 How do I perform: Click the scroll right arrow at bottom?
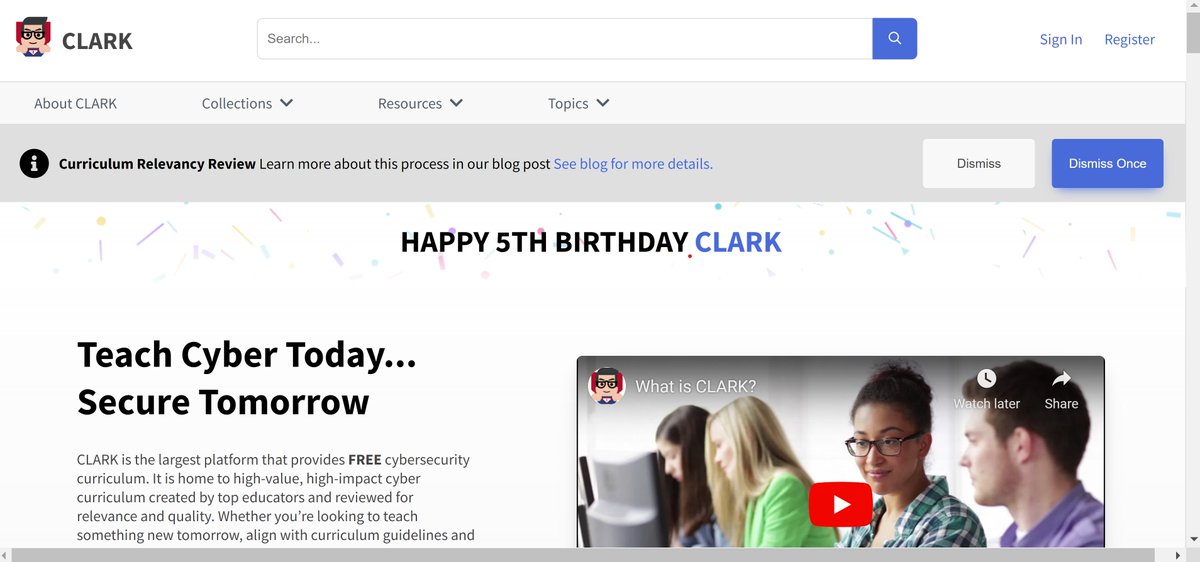coord(1178,555)
